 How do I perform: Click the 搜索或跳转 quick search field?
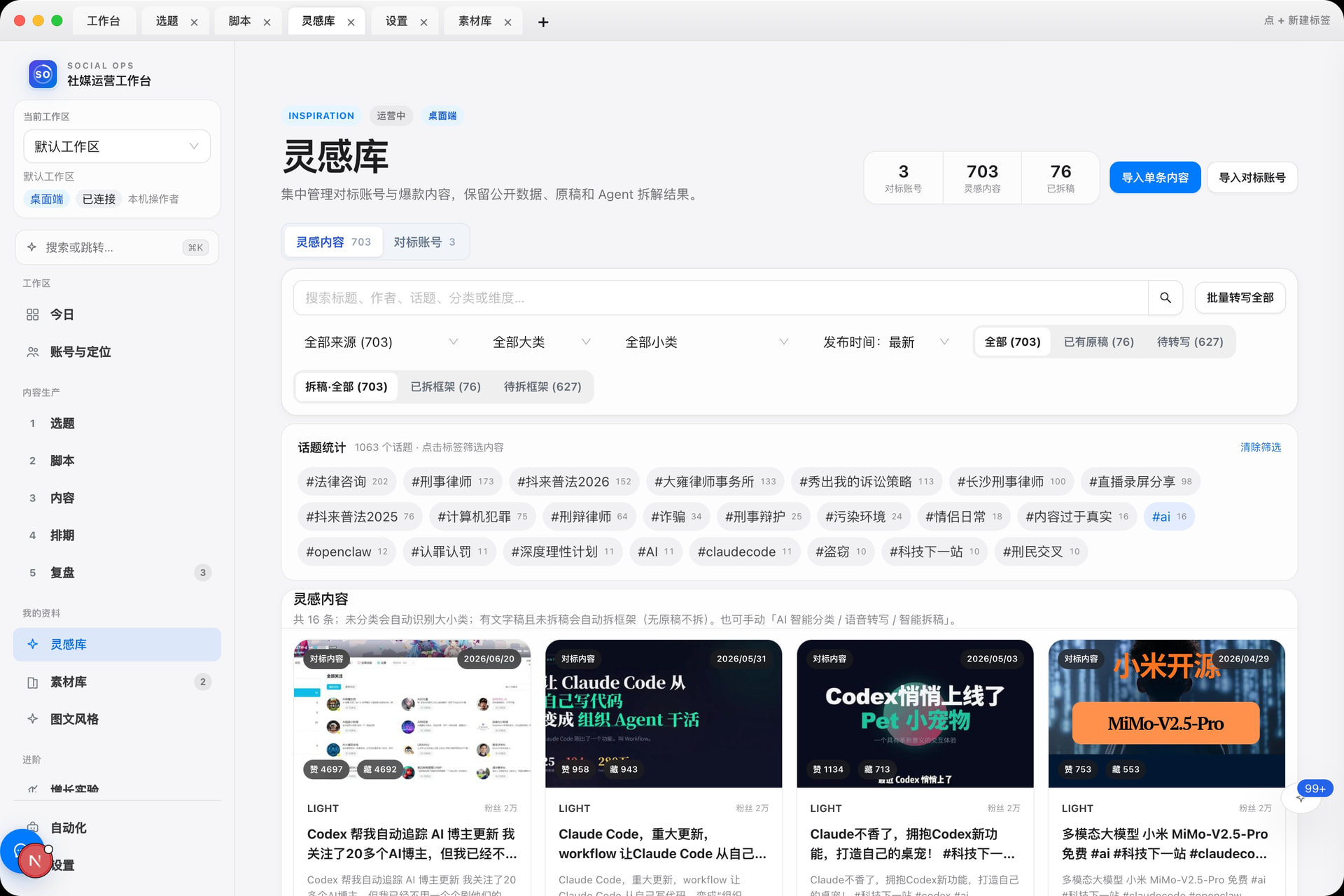tap(117, 247)
